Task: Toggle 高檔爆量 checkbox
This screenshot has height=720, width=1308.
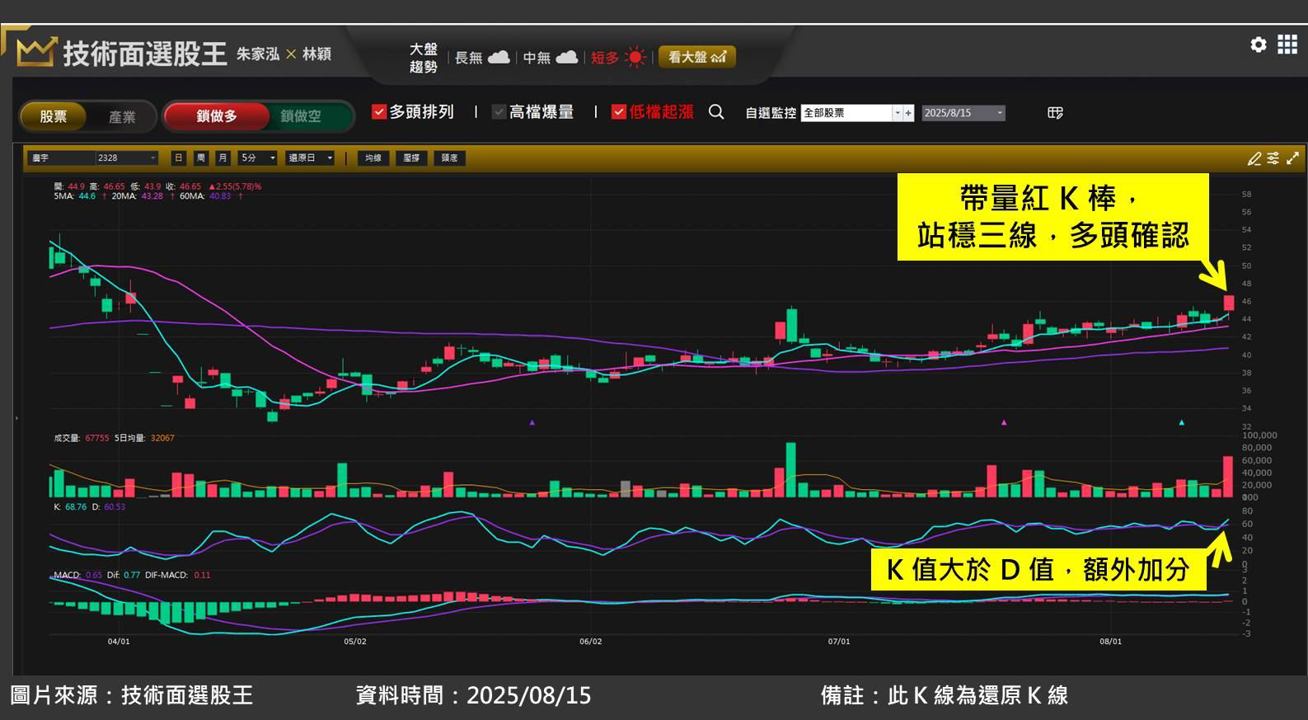Action: point(499,112)
